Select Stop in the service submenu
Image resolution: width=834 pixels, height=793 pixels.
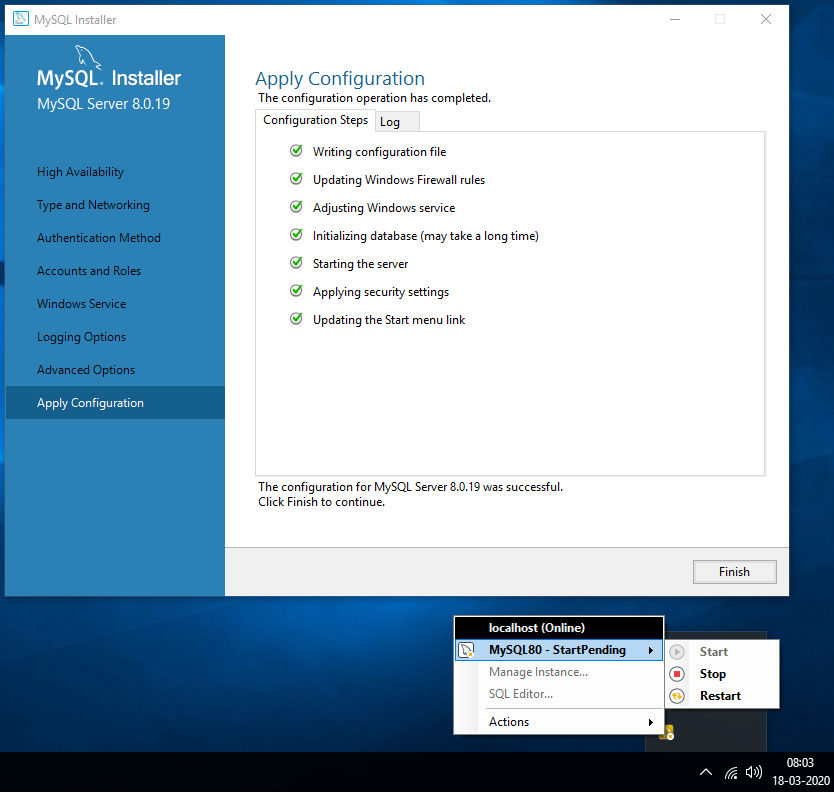click(x=722, y=674)
